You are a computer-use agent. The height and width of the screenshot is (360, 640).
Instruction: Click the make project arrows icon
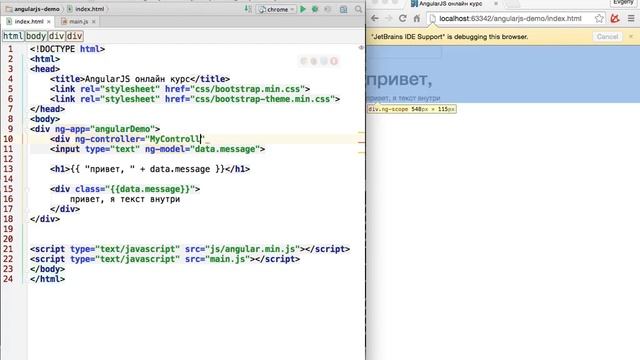point(248,9)
